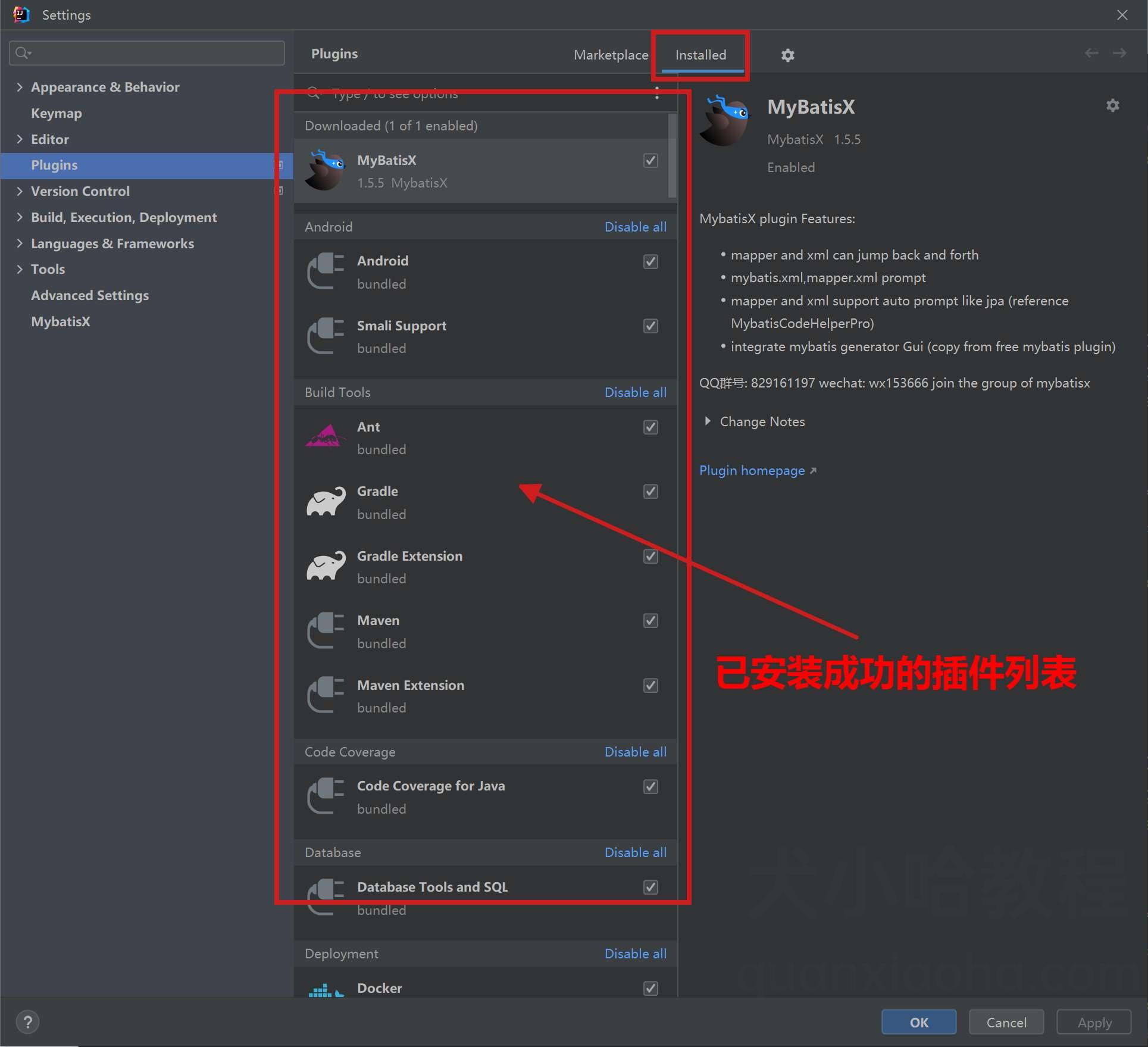Click the IntelliJ IDEA logo in title bar

tap(21, 14)
